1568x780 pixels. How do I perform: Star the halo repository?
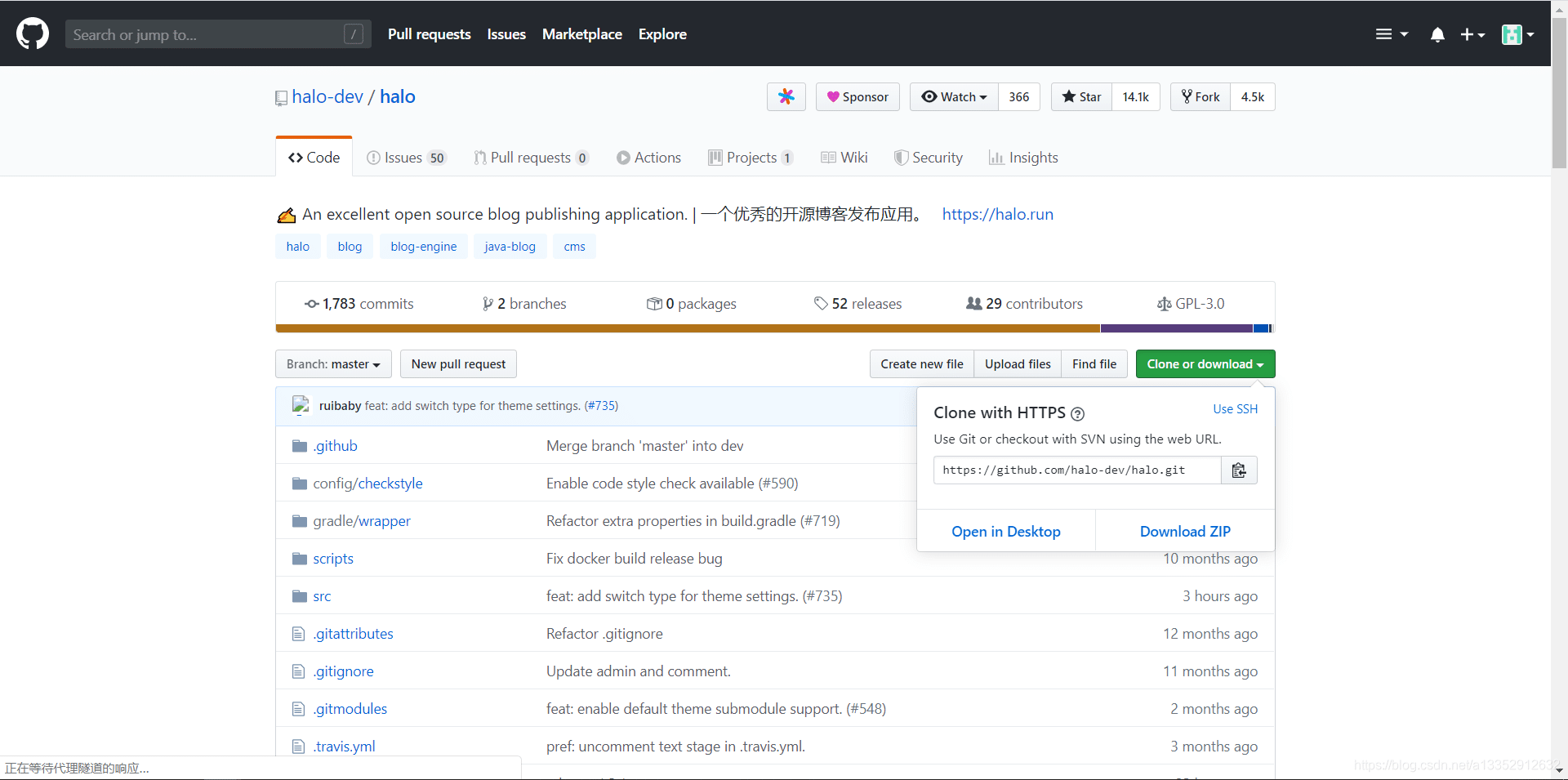(x=1081, y=97)
